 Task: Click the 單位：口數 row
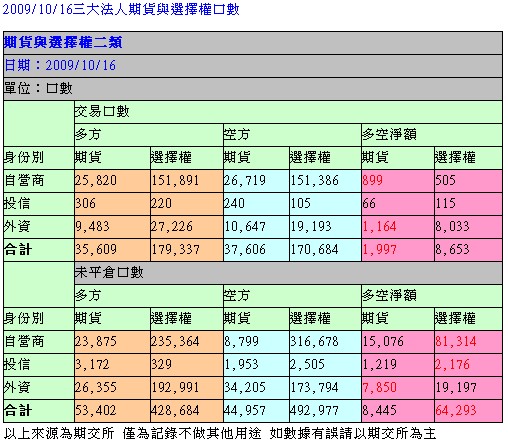pos(253,88)
